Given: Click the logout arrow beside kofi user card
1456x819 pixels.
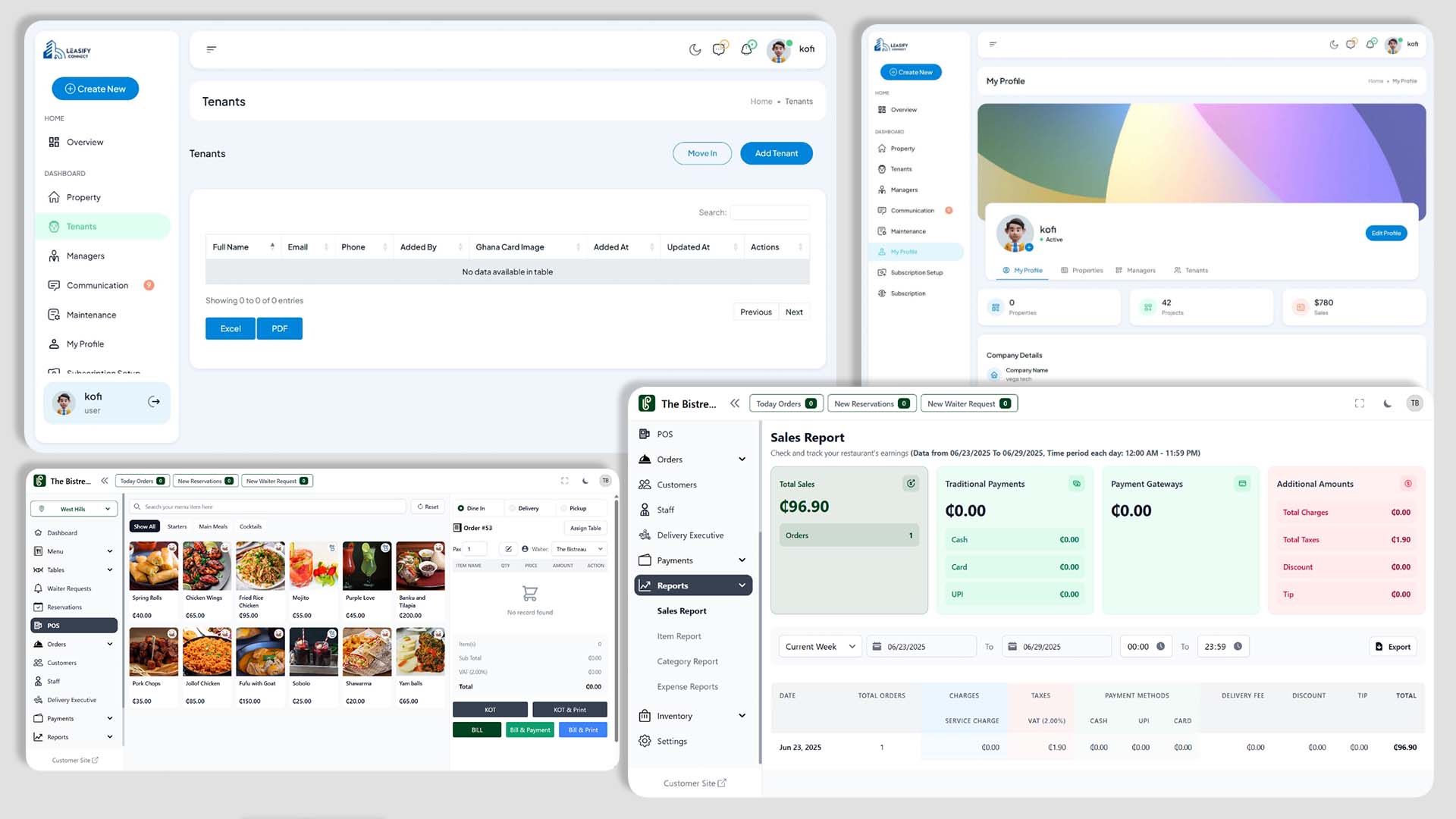Looking at the screenshot, I should pyautogui.click(x=154, y=402).
